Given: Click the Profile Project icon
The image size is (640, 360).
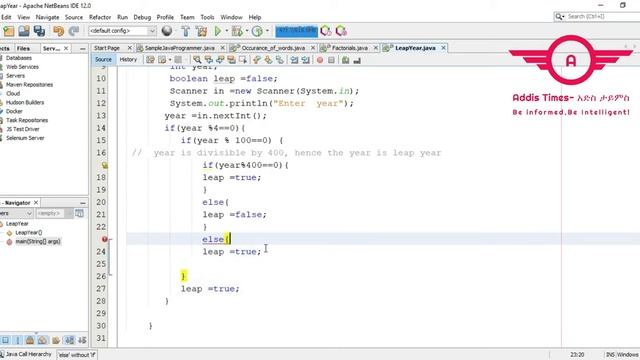Looking at the screenshot, I should (257, 31).
